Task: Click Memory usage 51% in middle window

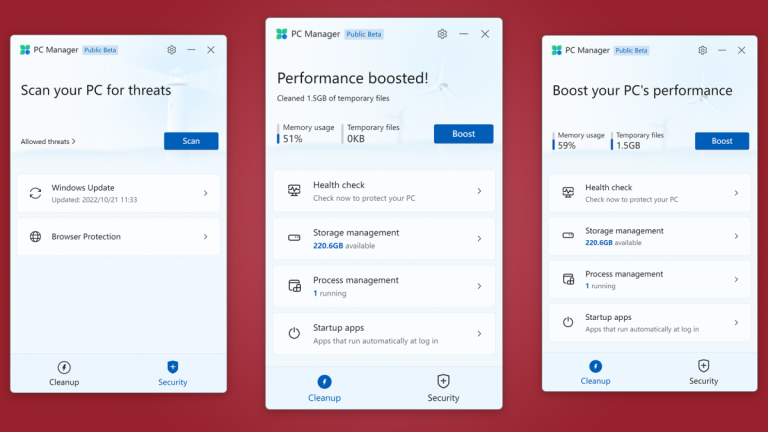Action: click(x=306, y=133)
